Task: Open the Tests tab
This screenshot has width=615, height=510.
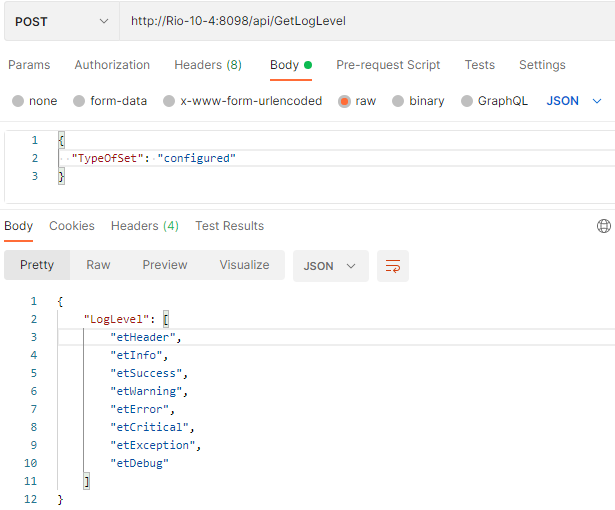Action: (479, 65)
